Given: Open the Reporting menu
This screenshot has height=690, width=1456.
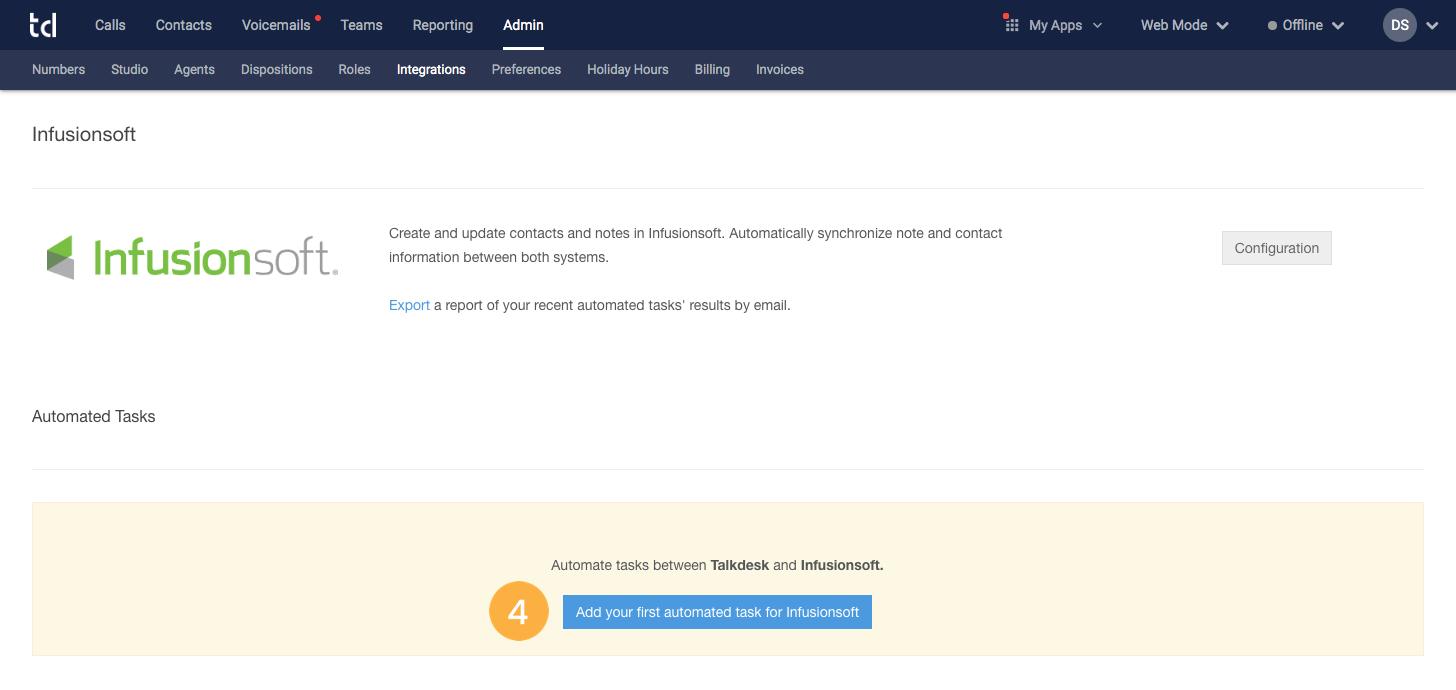Looking at the screenshot, I should 442,24.
